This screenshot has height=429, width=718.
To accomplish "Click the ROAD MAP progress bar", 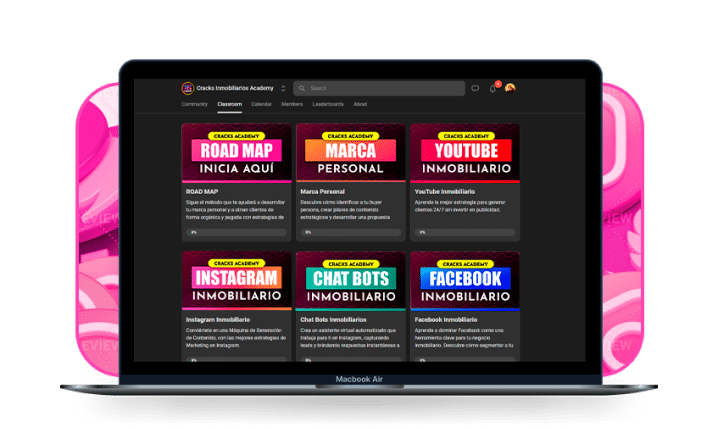I will (236, 232).
